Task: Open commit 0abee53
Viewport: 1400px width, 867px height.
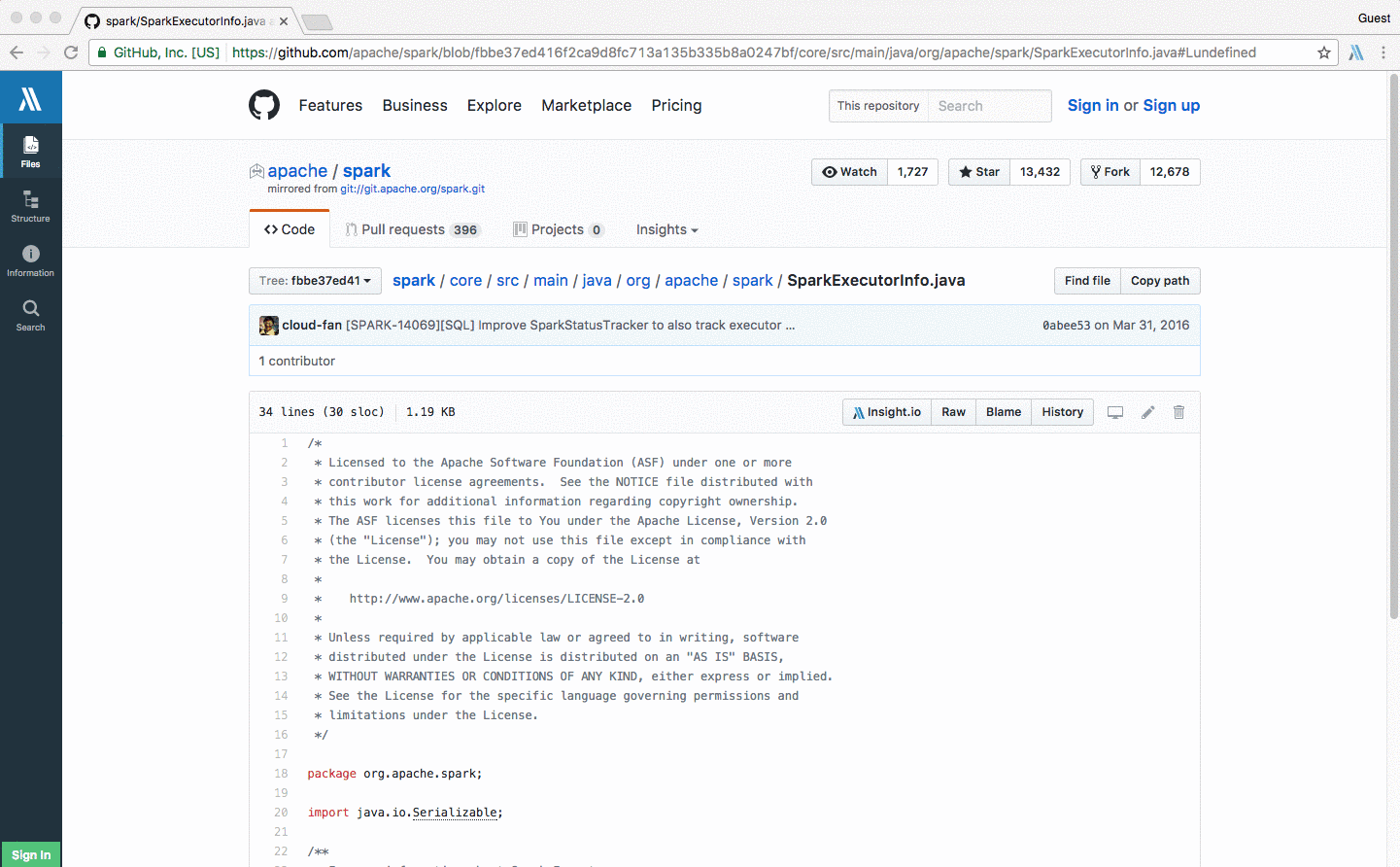Action: coord(1067,326)
